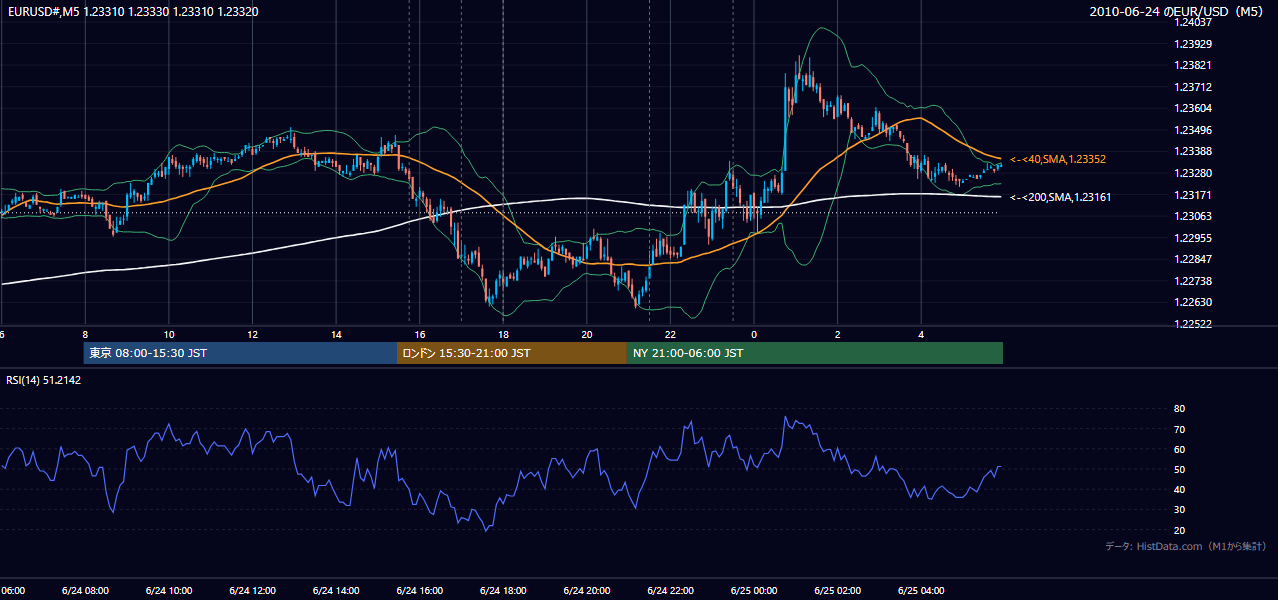Click the bottom axis label 6/24 18:00

coord(503,591)
